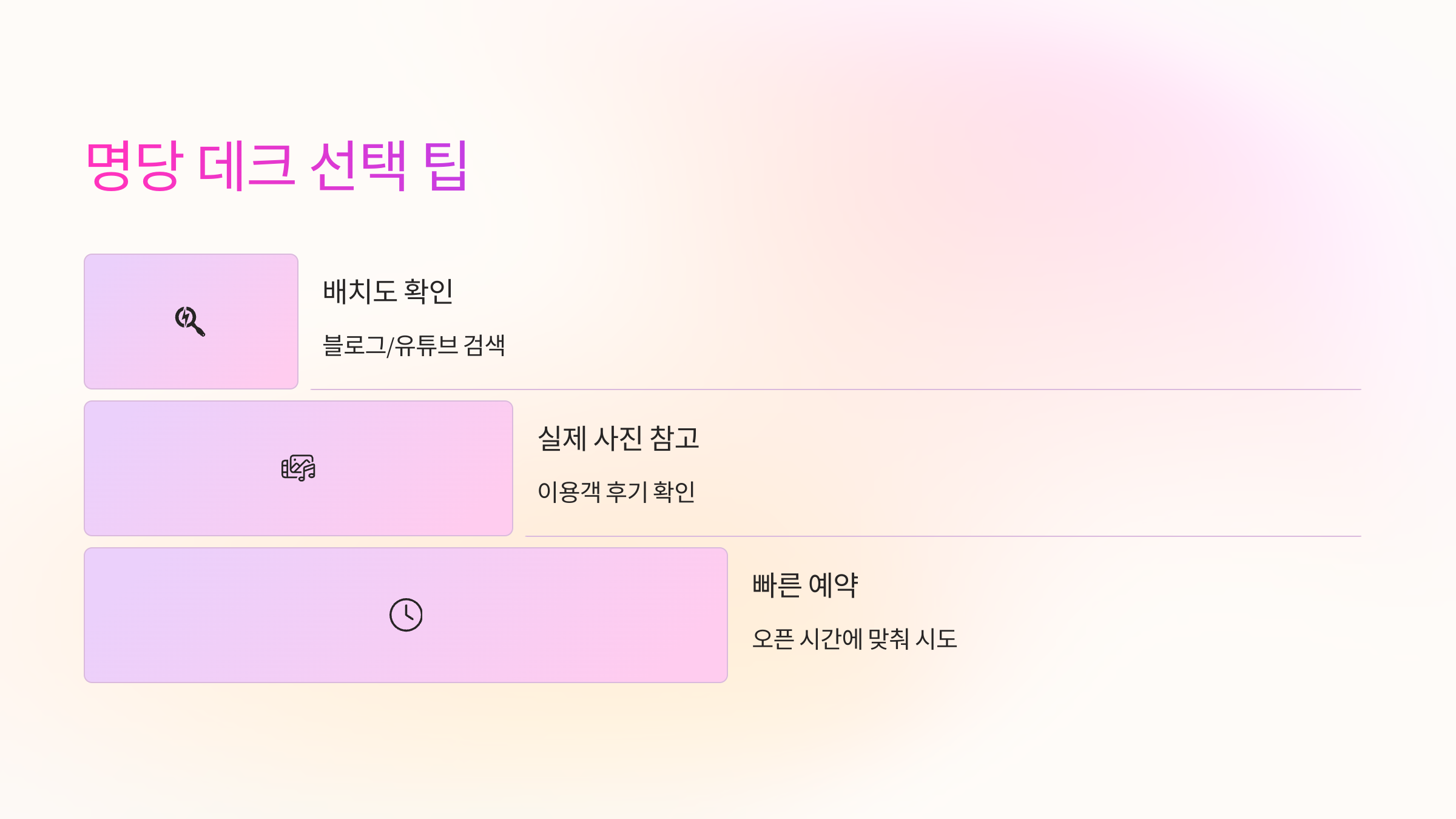Select the word 검색 in first description
Viewport: 1456px width, 819px height.
[x=485, y=346]
